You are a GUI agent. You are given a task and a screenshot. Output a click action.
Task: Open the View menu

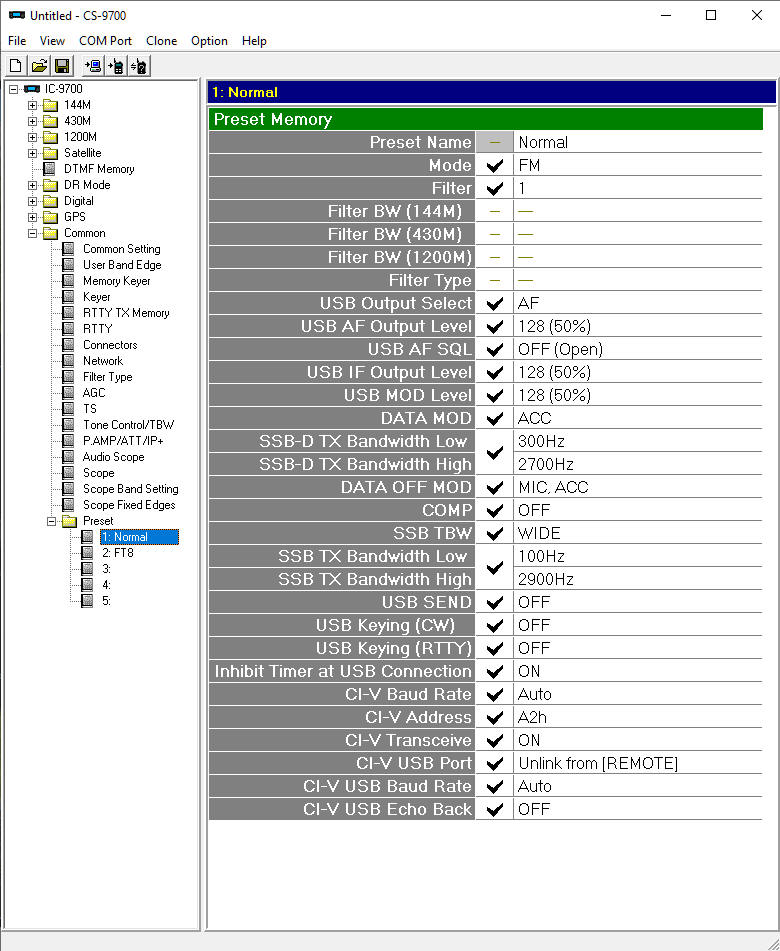pyautogui.click(x=52, y=41)
